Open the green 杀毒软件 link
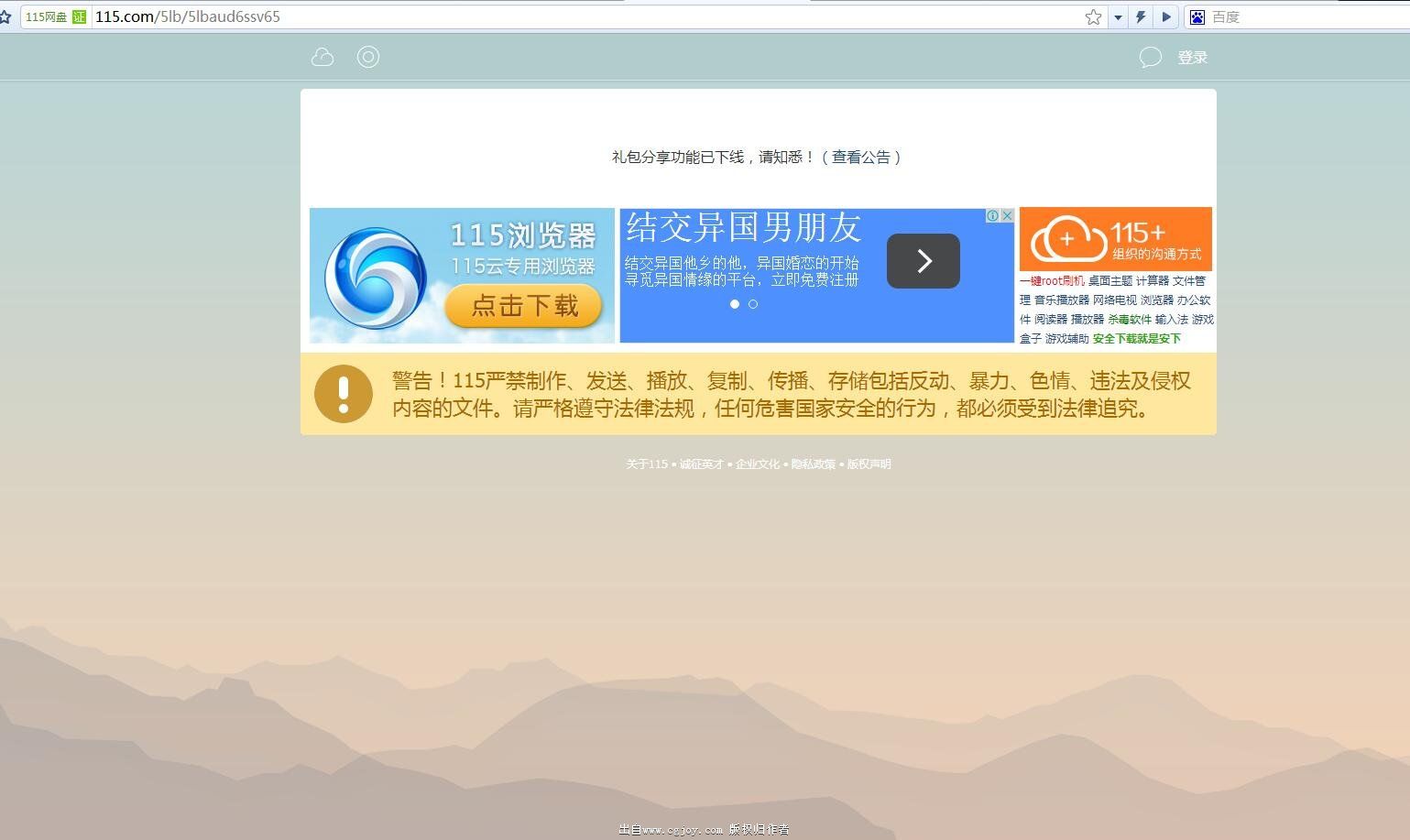The image size is (1410, 840). pos(1130,320)
